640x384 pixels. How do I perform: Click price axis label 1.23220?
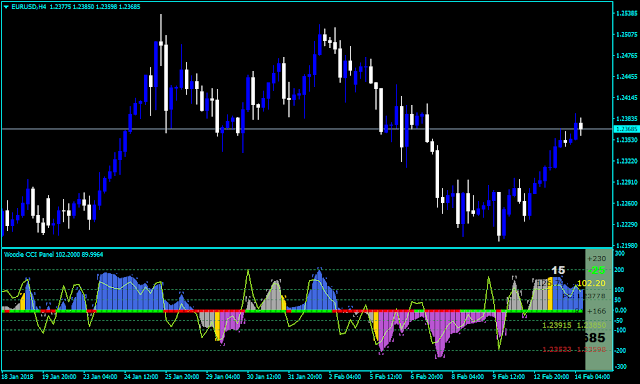click(x=627, y=161)
